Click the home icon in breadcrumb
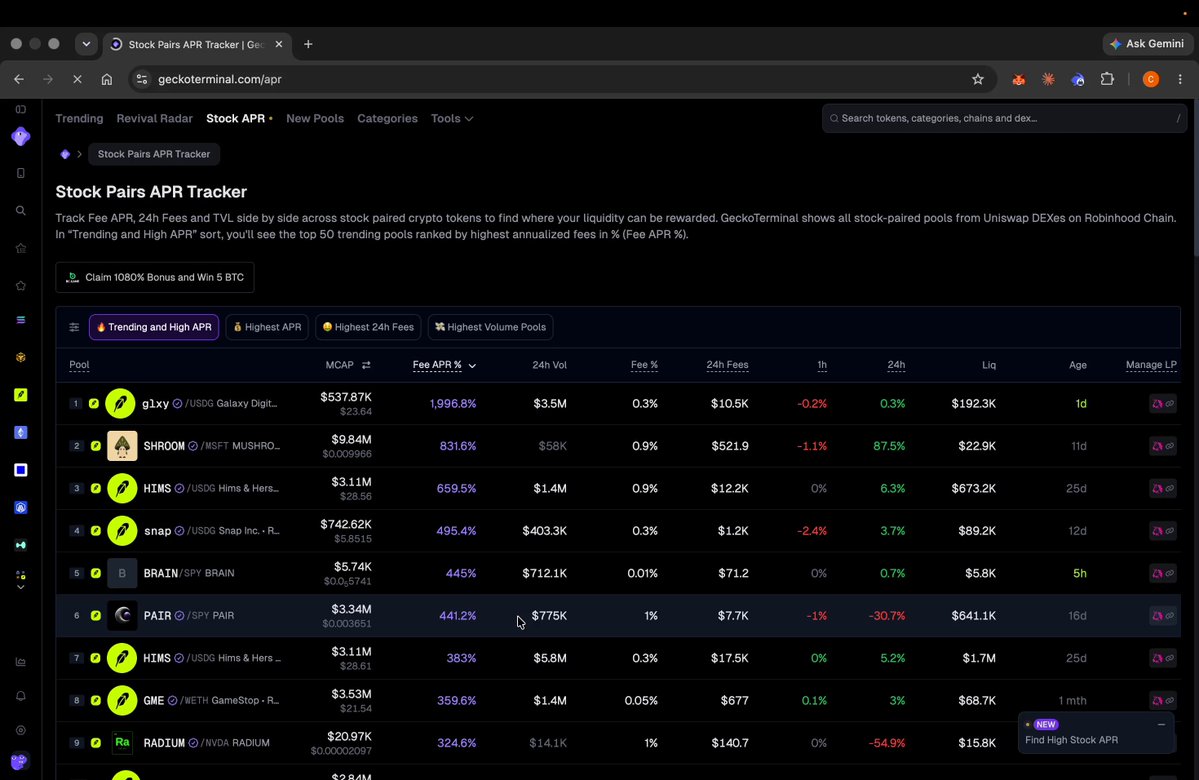Screen dimensions: 1199x780 (65, 154)
